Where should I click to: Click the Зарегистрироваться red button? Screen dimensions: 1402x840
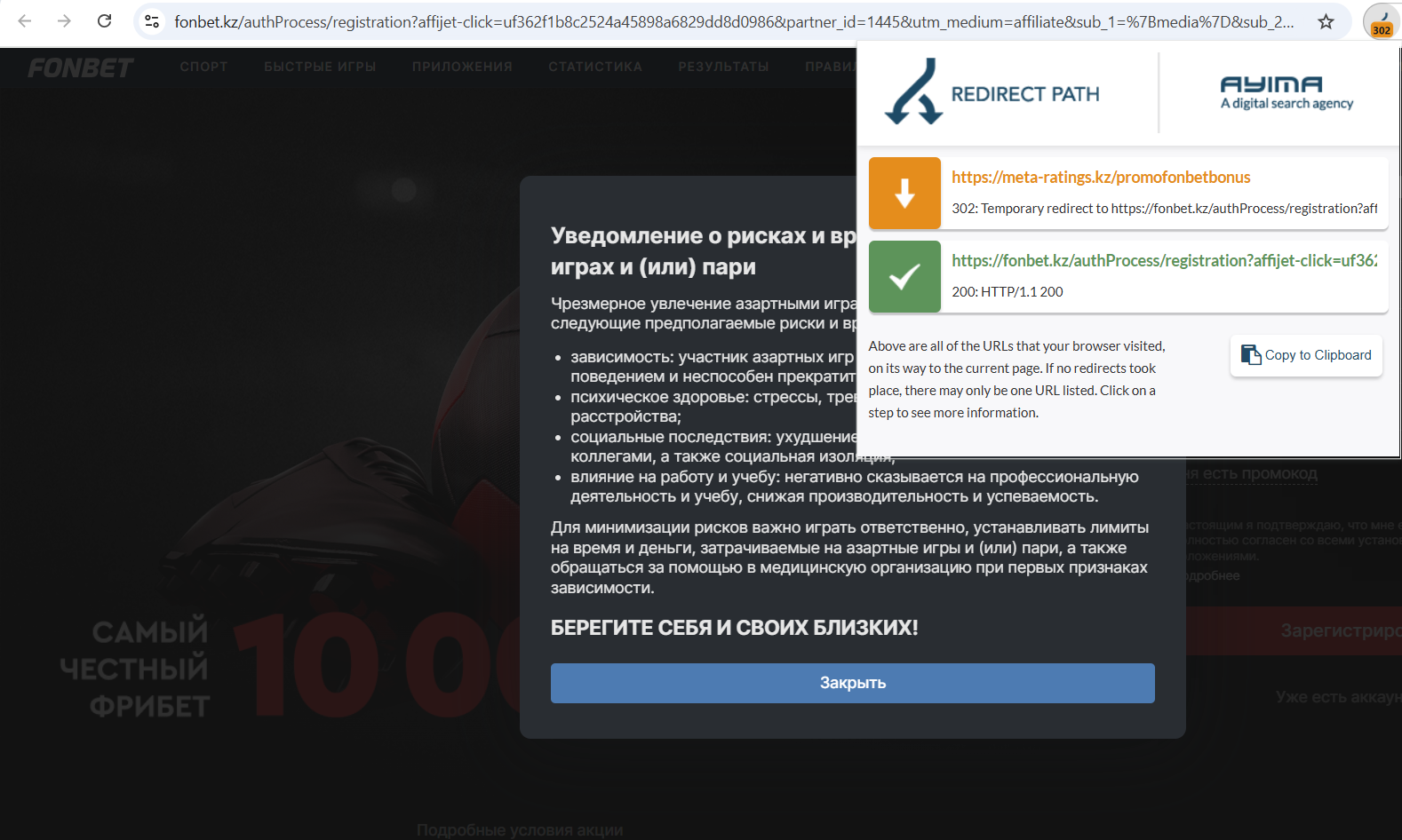pos(1294,630)
